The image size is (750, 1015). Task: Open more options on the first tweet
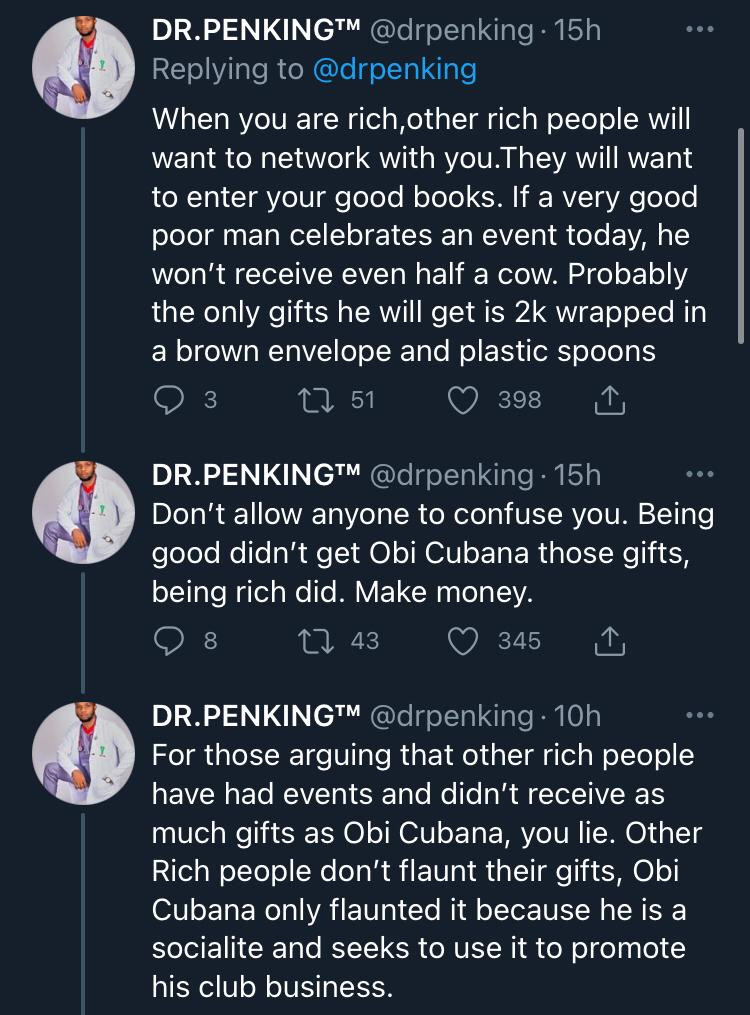coord(700,29)
